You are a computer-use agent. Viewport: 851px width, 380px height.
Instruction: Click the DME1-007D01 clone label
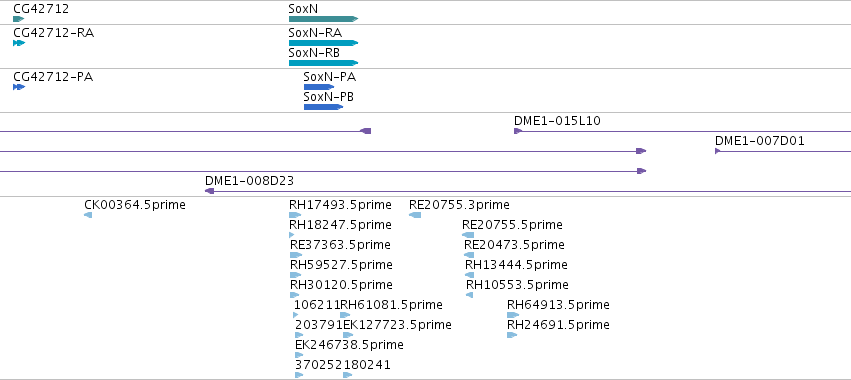pyautogui.click(x=760, y=141)
